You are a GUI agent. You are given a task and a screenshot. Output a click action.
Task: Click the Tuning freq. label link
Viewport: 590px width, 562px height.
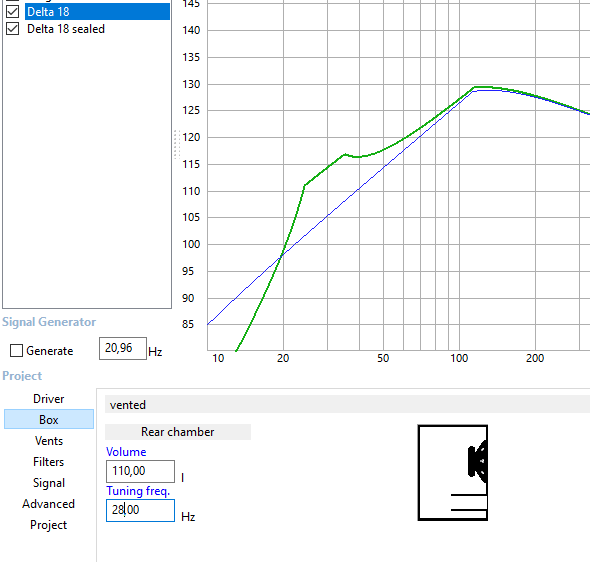[138, 491]
